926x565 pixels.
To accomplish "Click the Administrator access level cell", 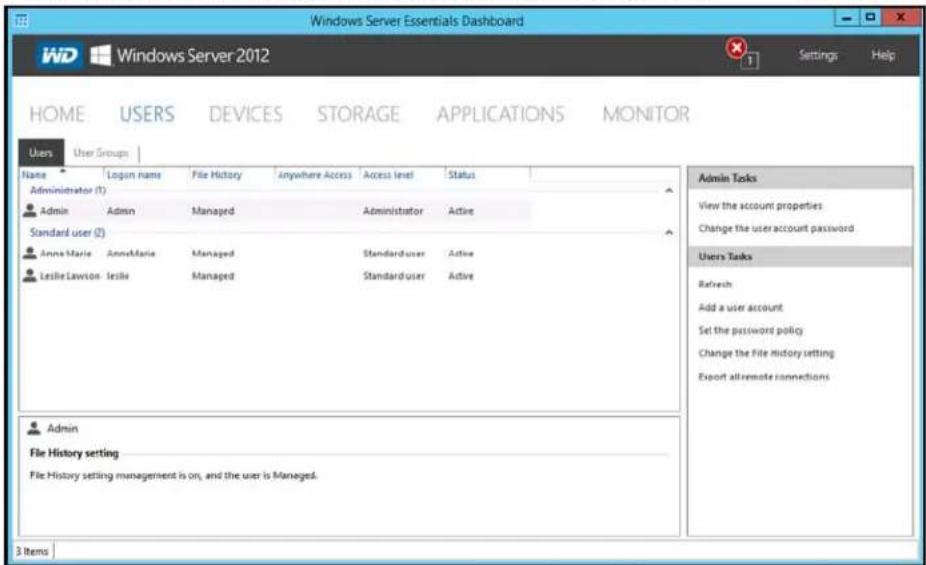I will tap(393, 211).
